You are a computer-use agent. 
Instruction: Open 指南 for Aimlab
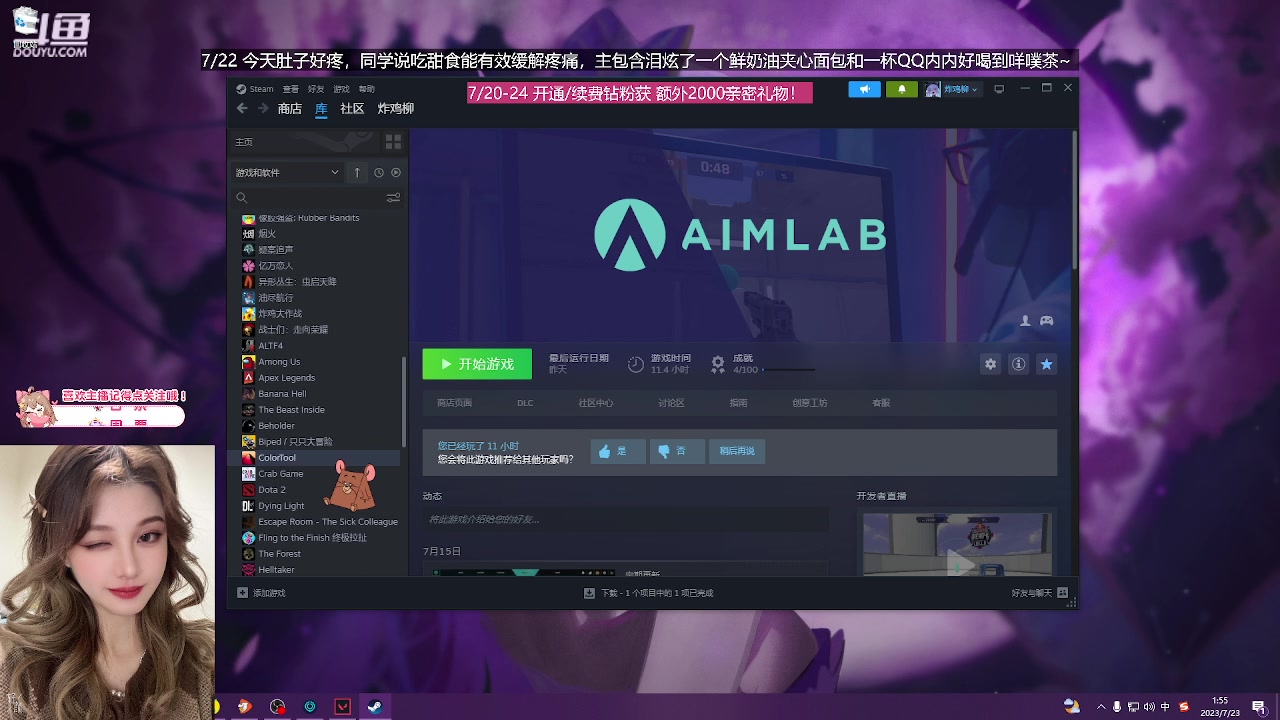point(738,403)
